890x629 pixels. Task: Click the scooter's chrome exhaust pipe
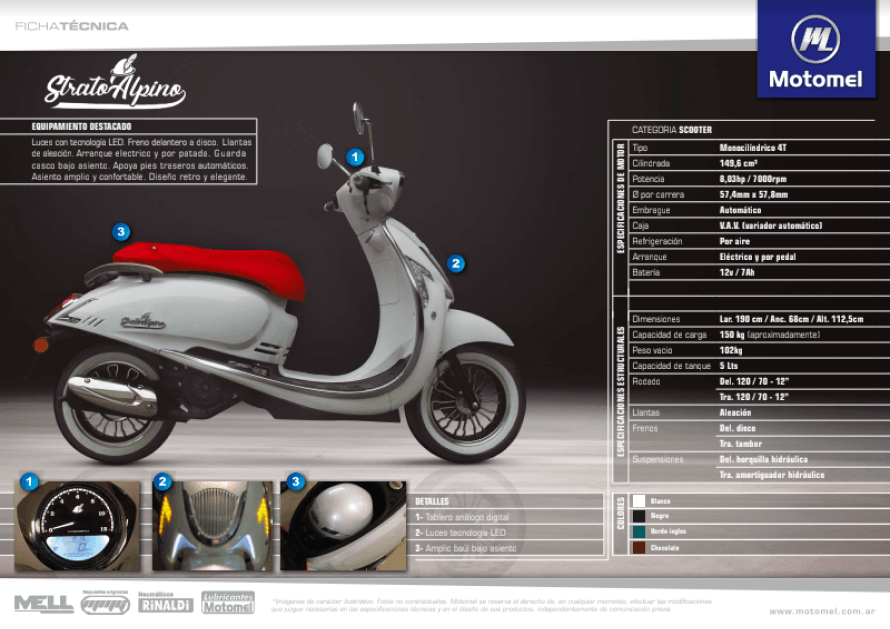point(112,394)
